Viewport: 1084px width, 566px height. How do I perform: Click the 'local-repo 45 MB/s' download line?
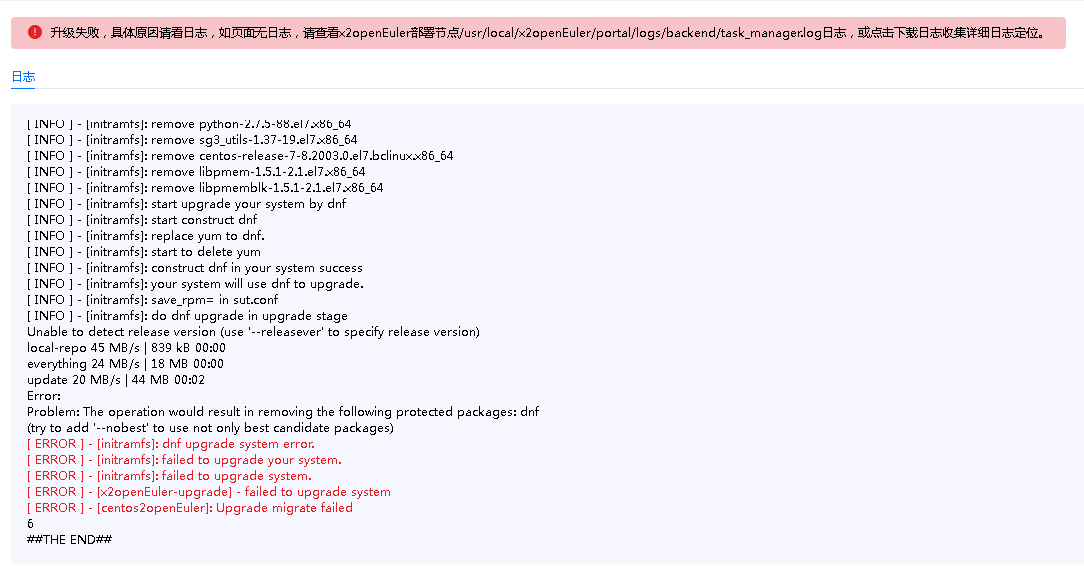126,348
